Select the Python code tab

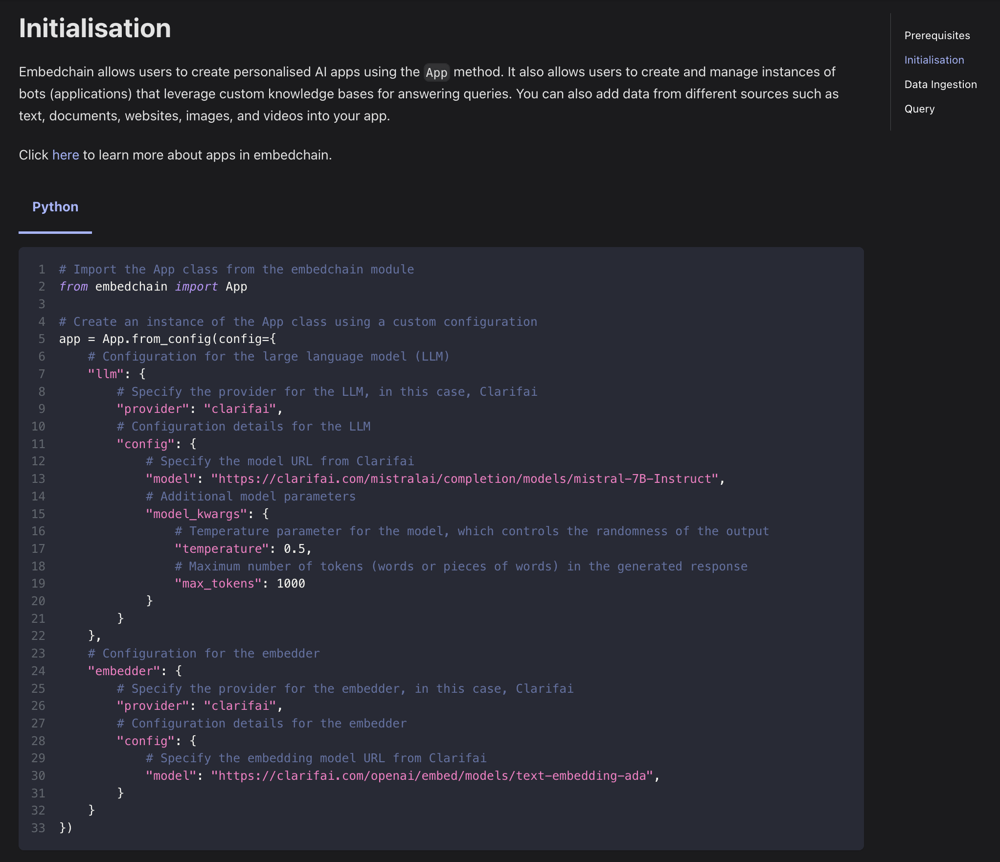tap(55, 207)
